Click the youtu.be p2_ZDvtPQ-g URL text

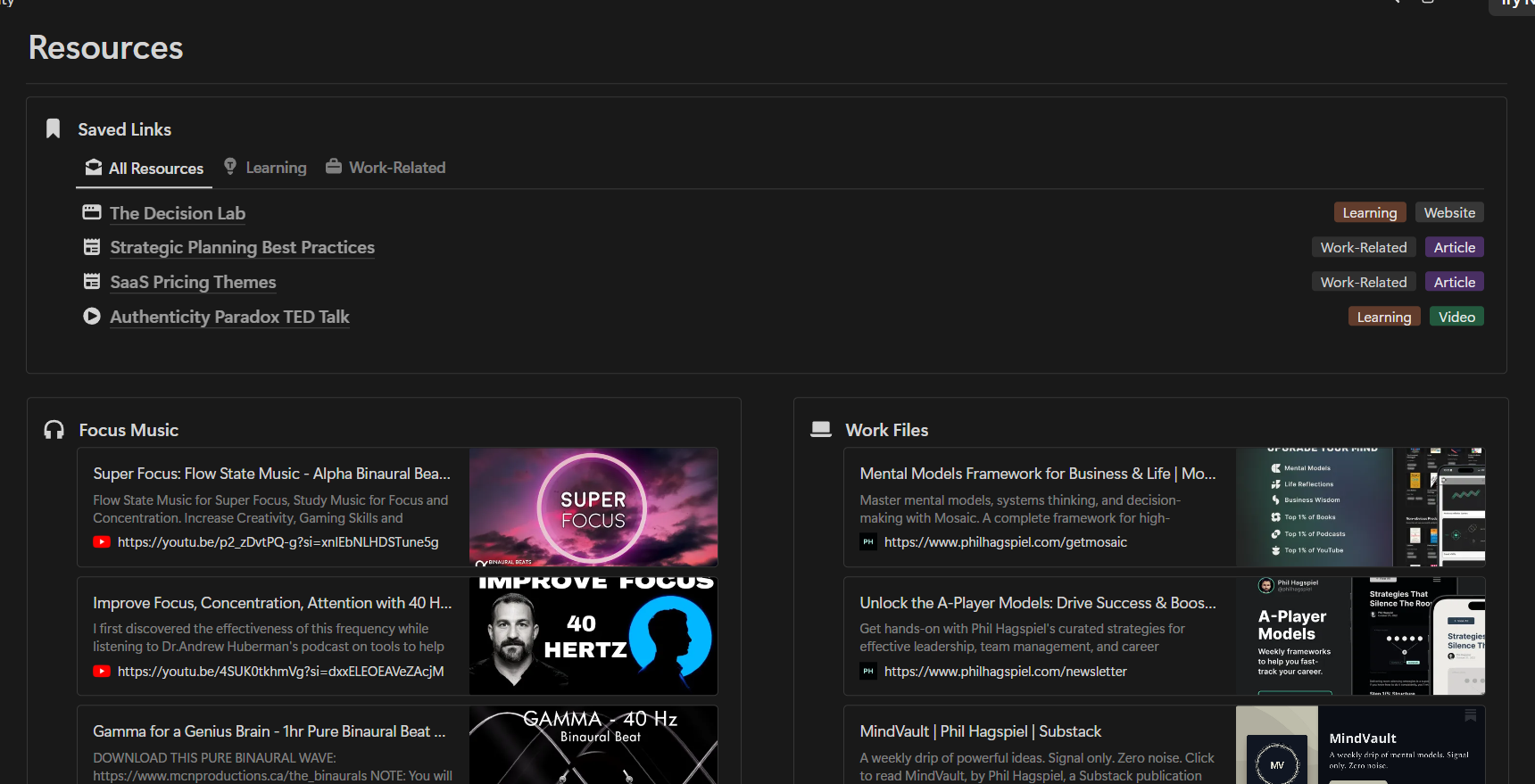(x=278, y=542)
